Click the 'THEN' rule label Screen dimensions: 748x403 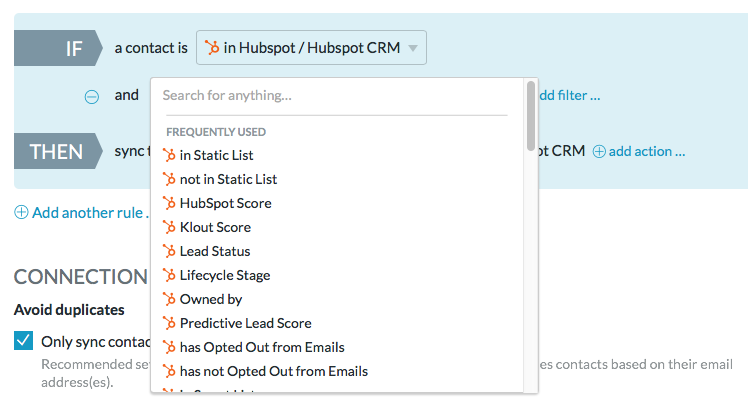click(x=56, y=152)
